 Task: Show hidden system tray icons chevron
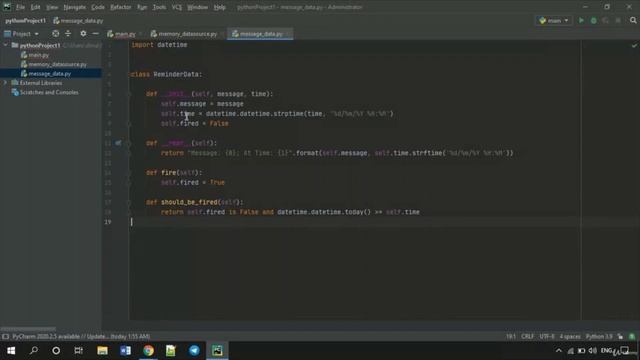click(x=558, y=351)
